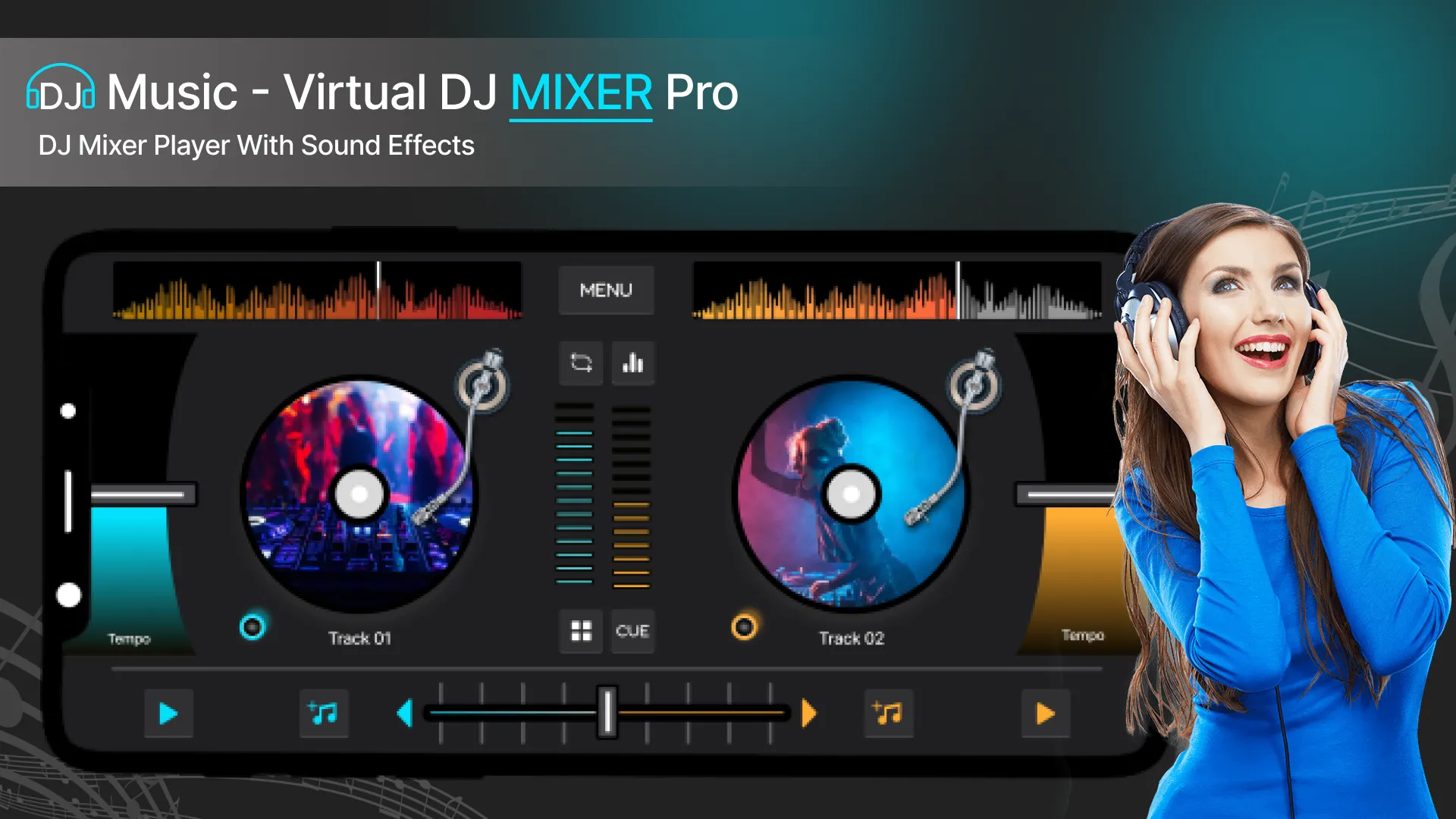Click the blue Tempo slider handle on the left deck
This screenshot has width=1456, height=819.
pos(143,495)
